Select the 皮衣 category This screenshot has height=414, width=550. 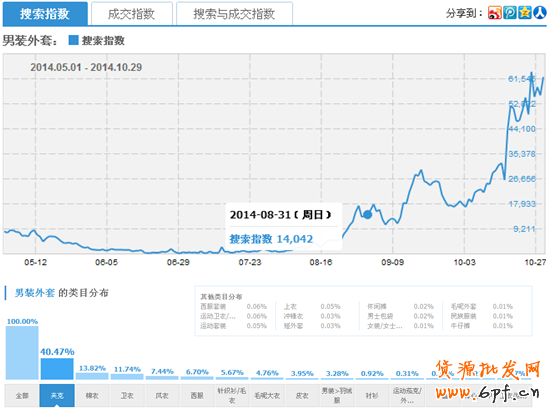[302, 395]
